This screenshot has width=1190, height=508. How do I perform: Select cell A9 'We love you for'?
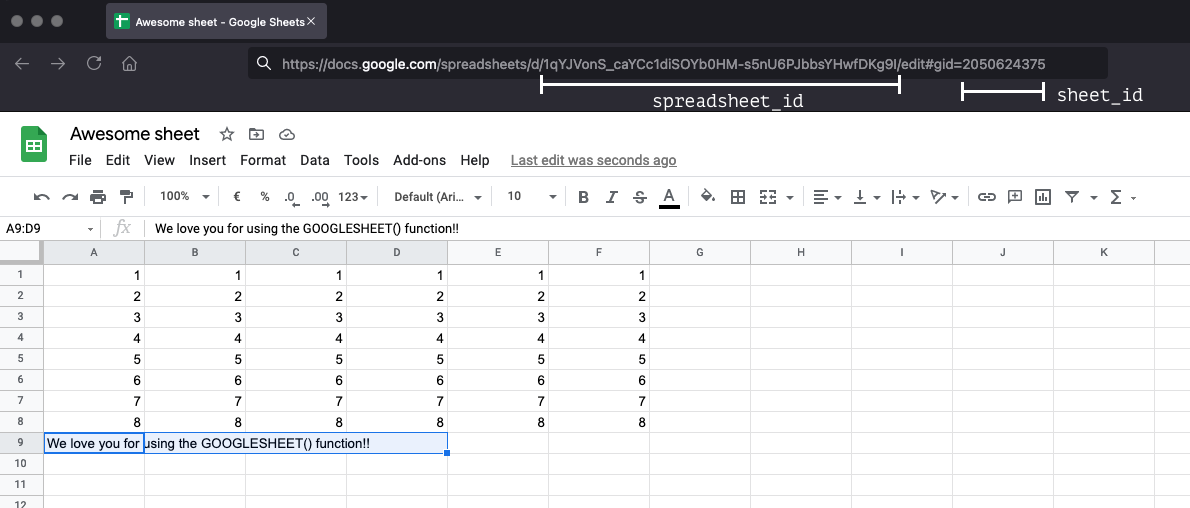[x=94, y=443]
